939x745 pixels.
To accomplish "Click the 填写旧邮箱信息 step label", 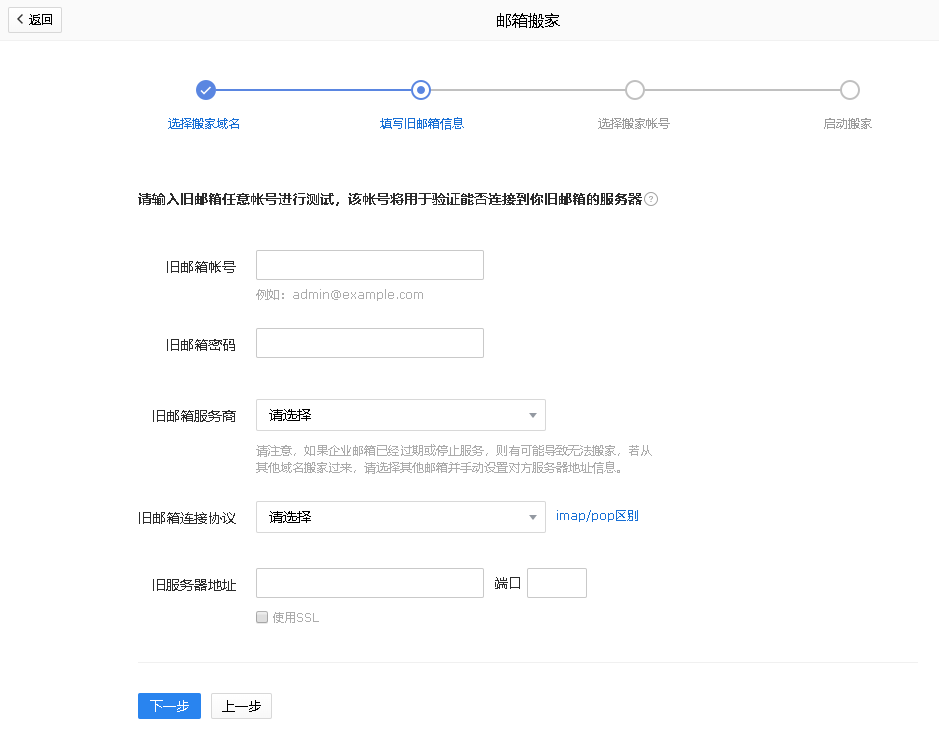I will [421, 124].
